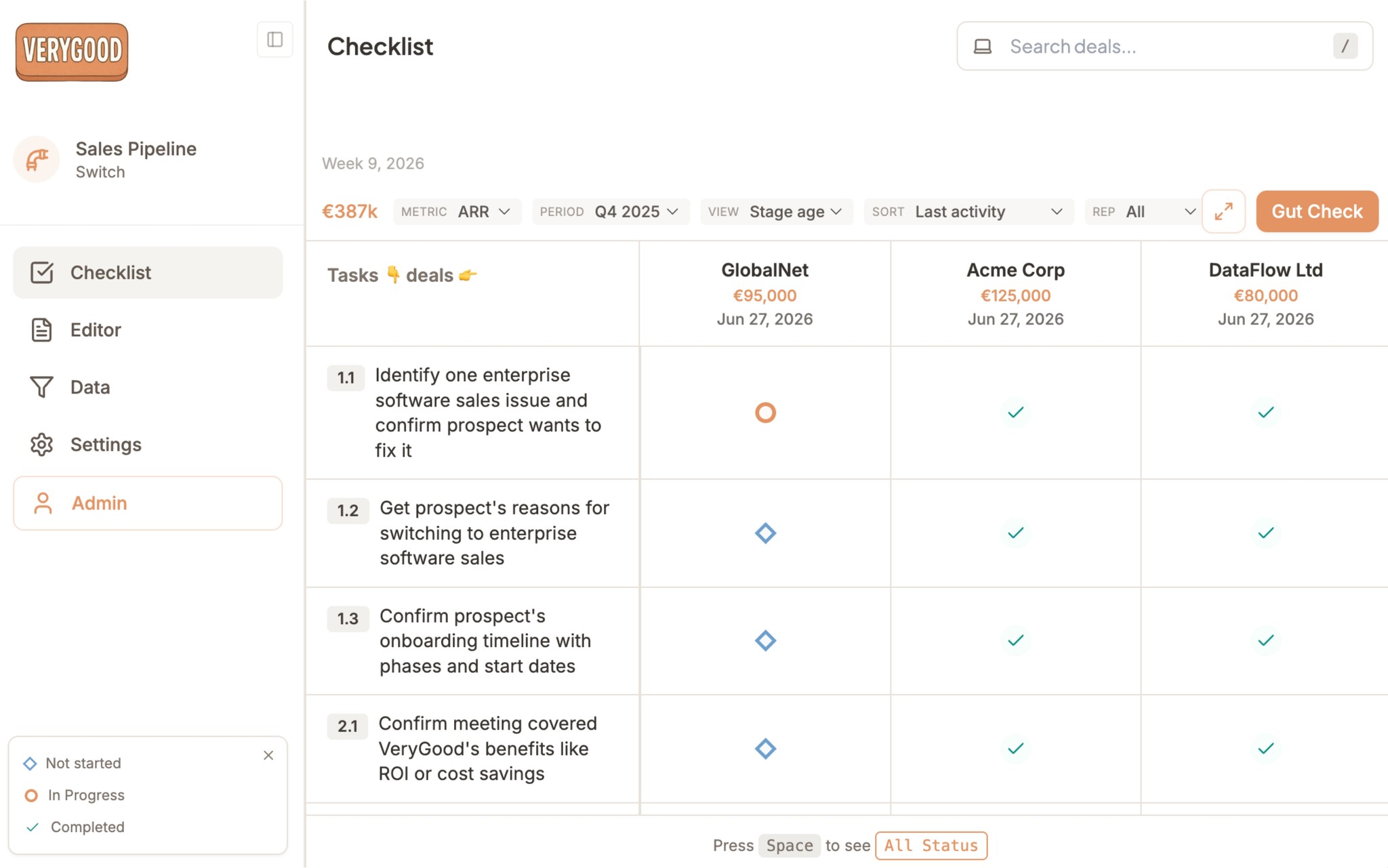Open the Period Q4 2025 dropdown
1388x868 pixels.
(610, 212)
